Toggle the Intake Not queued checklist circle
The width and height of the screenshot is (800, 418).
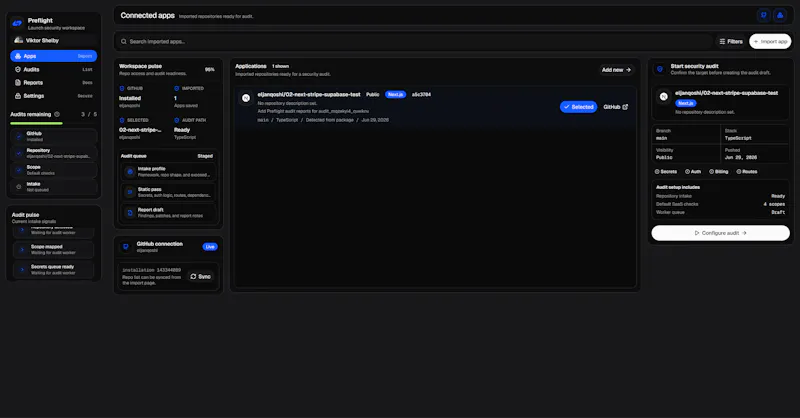(19, 187)
